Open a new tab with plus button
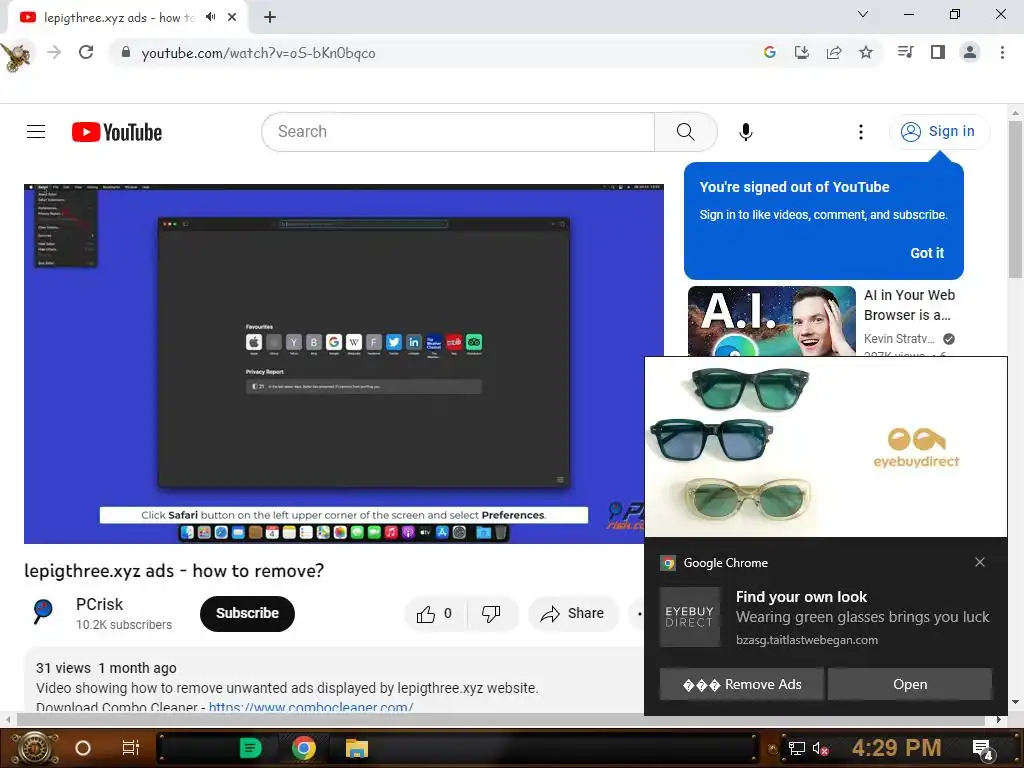1024x768 pixels. click(270, 17)
